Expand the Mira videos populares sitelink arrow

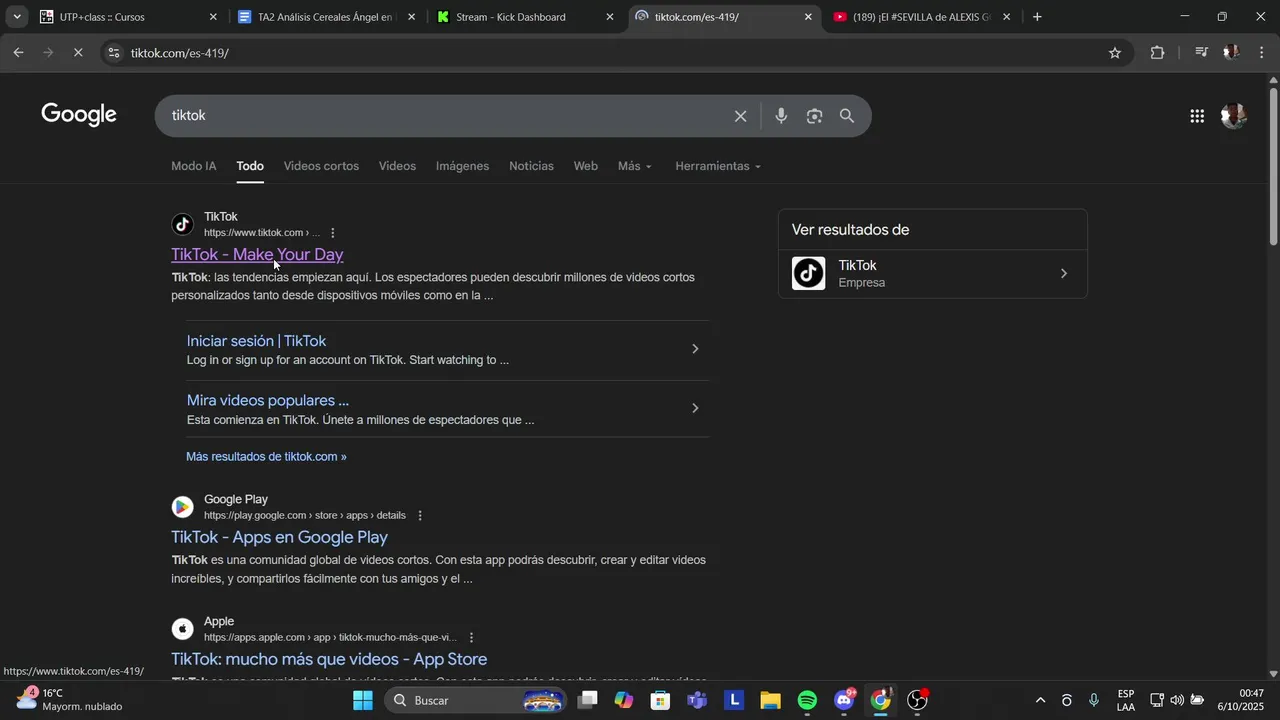coord(695,408)
